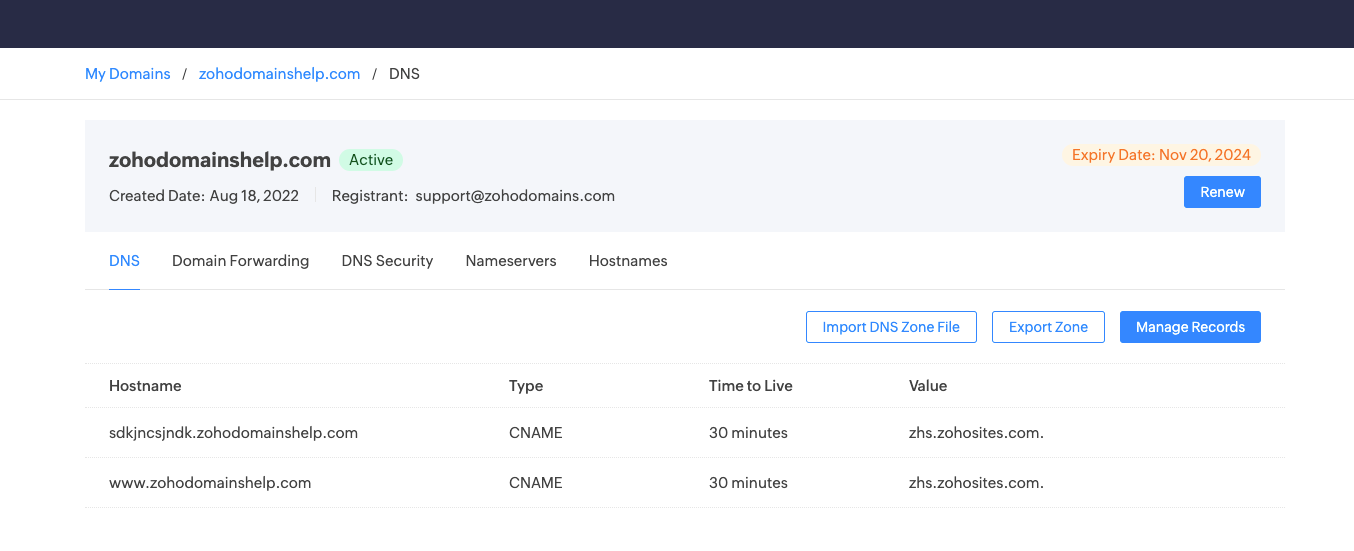Open the Hostnames tab
1354x551 pixels.
(628, 261)
